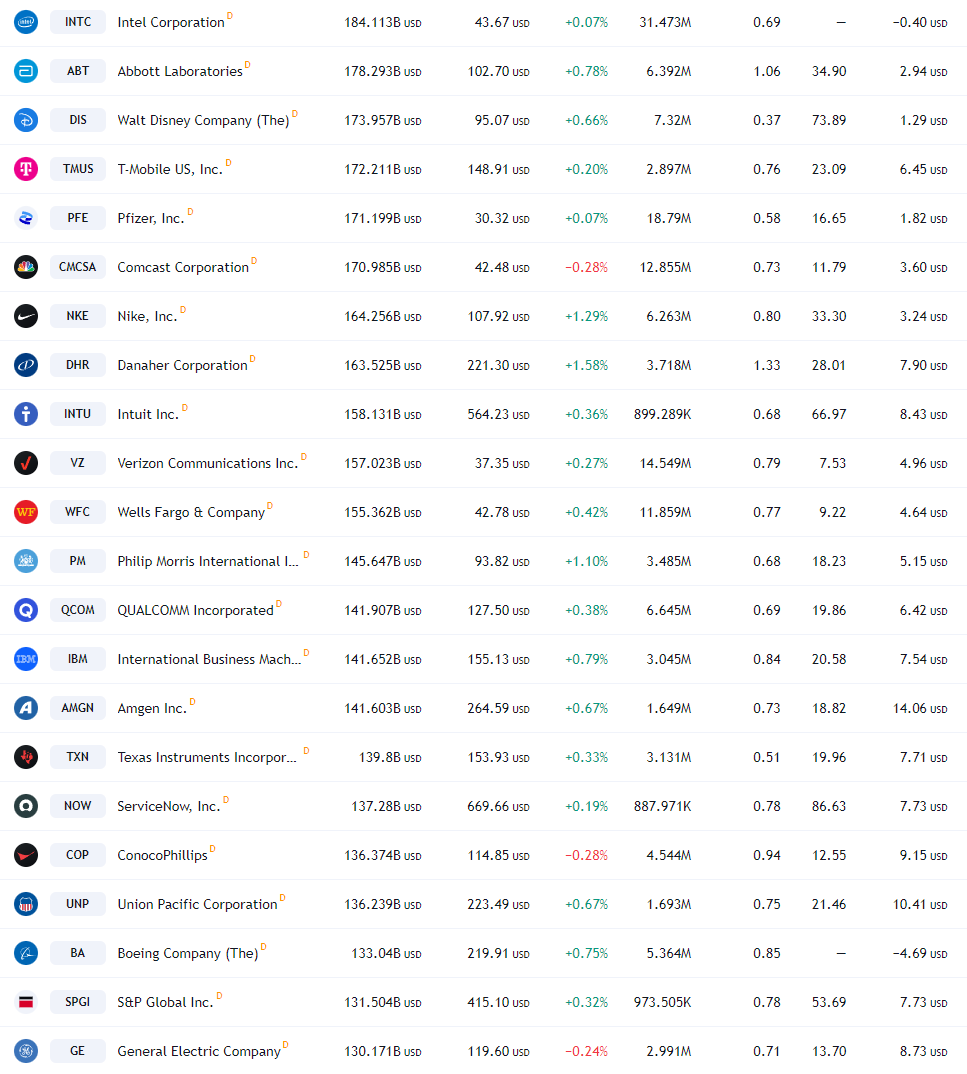The height and width of the screenshot is (1074, 967).
Task: Click the Union Pacific shield logo icon
Action: 26,903
